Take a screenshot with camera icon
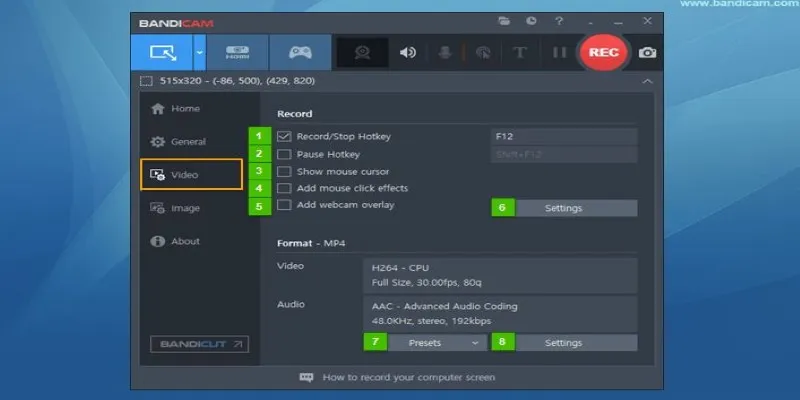 click(x=647, y=53)
